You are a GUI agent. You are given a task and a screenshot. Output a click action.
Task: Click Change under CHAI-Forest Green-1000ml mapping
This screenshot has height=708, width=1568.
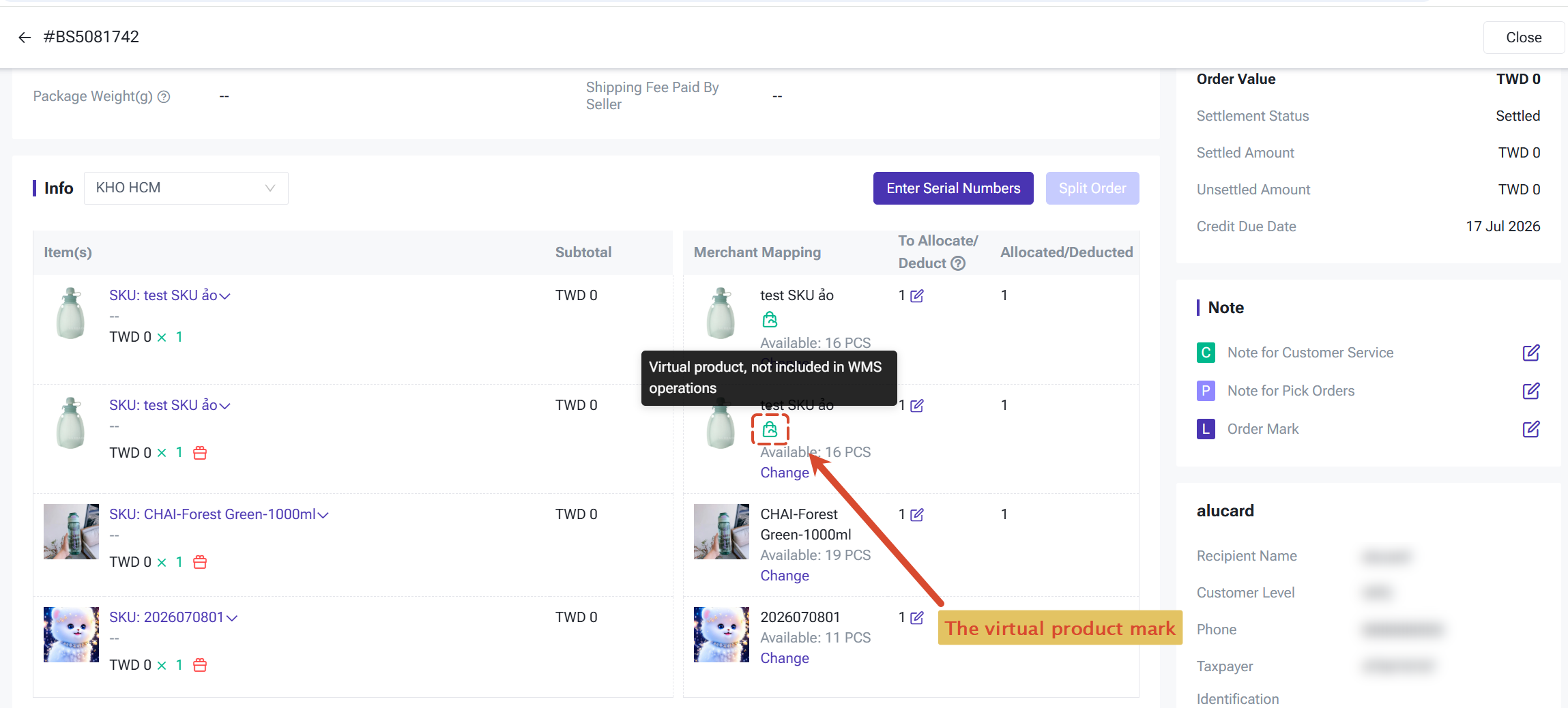(785, 576)
